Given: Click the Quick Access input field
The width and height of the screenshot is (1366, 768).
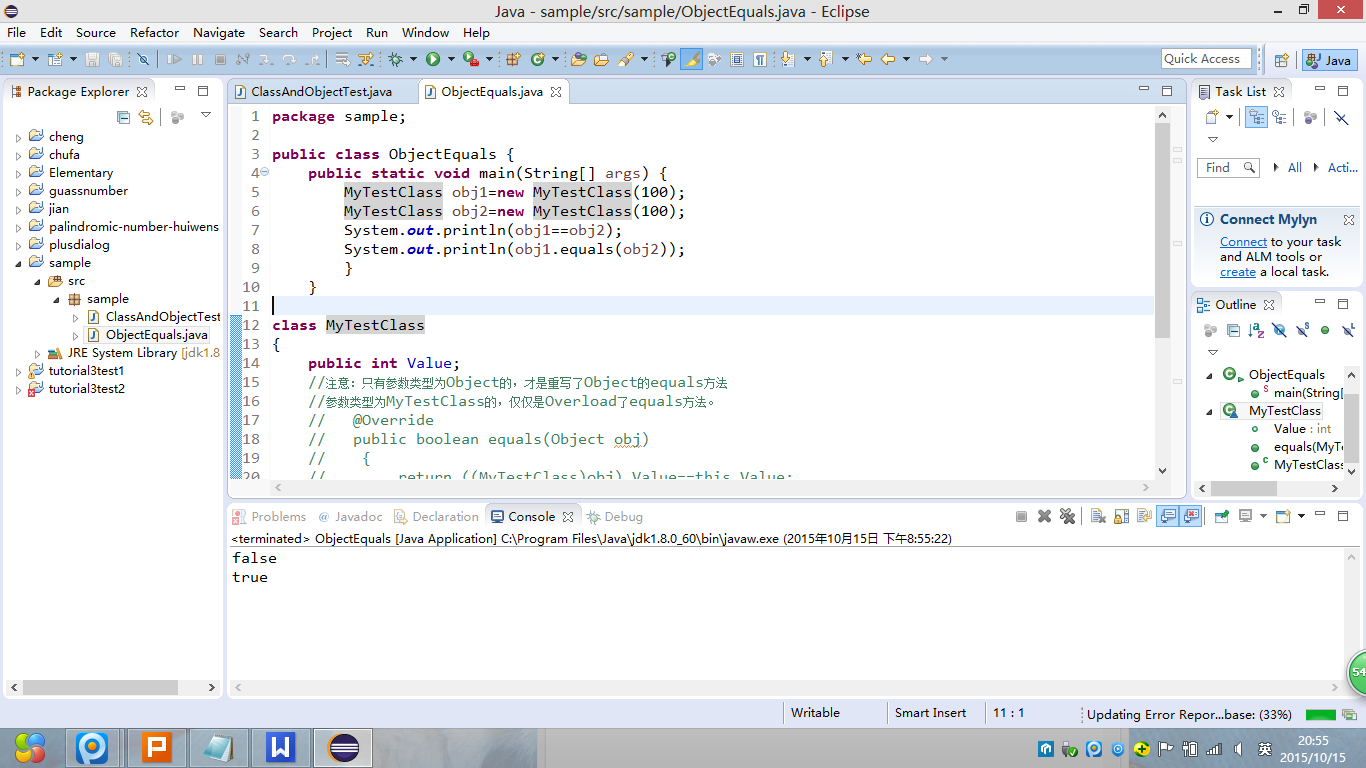Looking at the screenshot, I should point(1207,59).
